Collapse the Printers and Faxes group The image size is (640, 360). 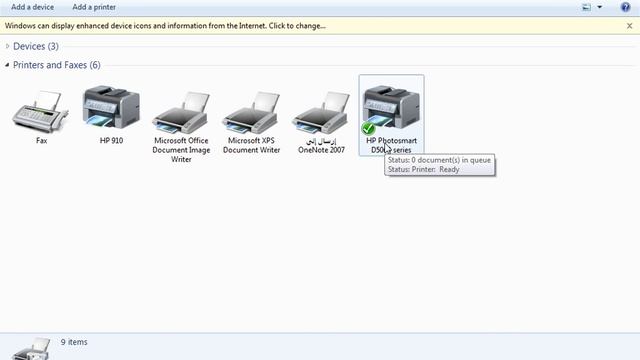click(7, 65)
